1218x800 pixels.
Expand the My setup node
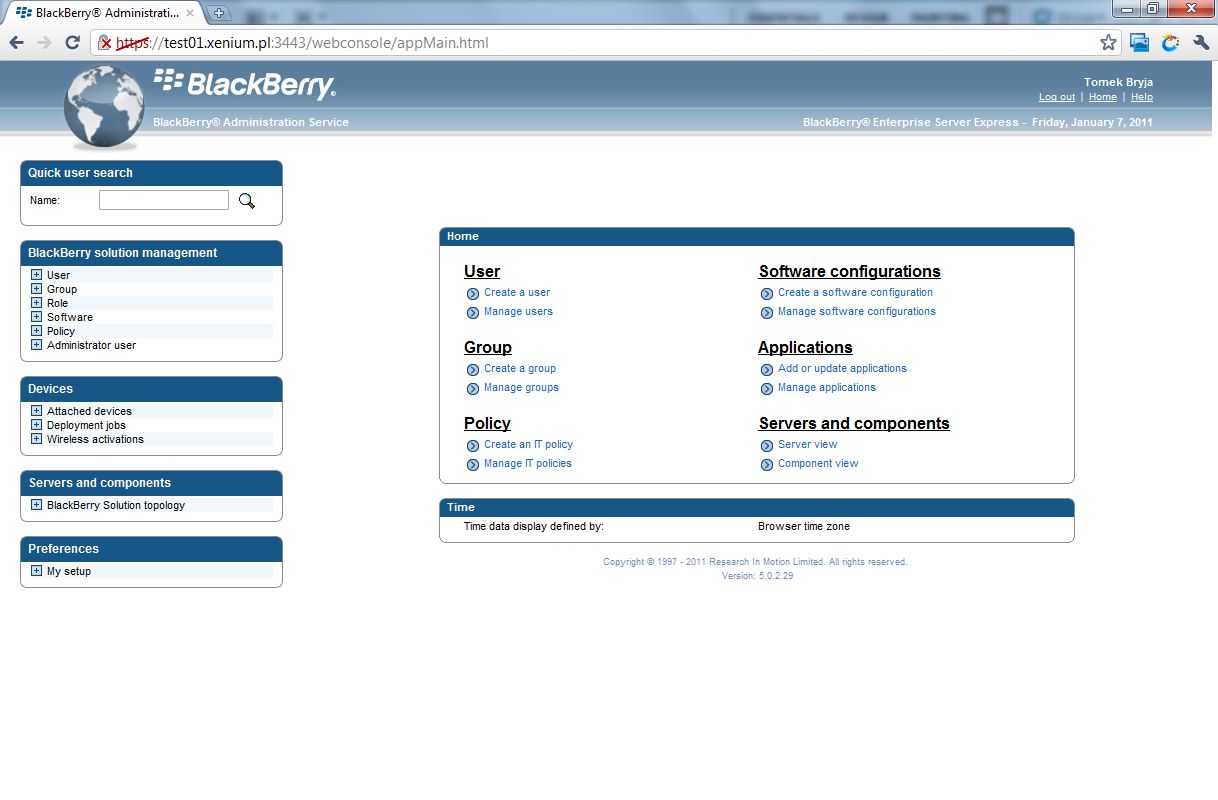36,571
